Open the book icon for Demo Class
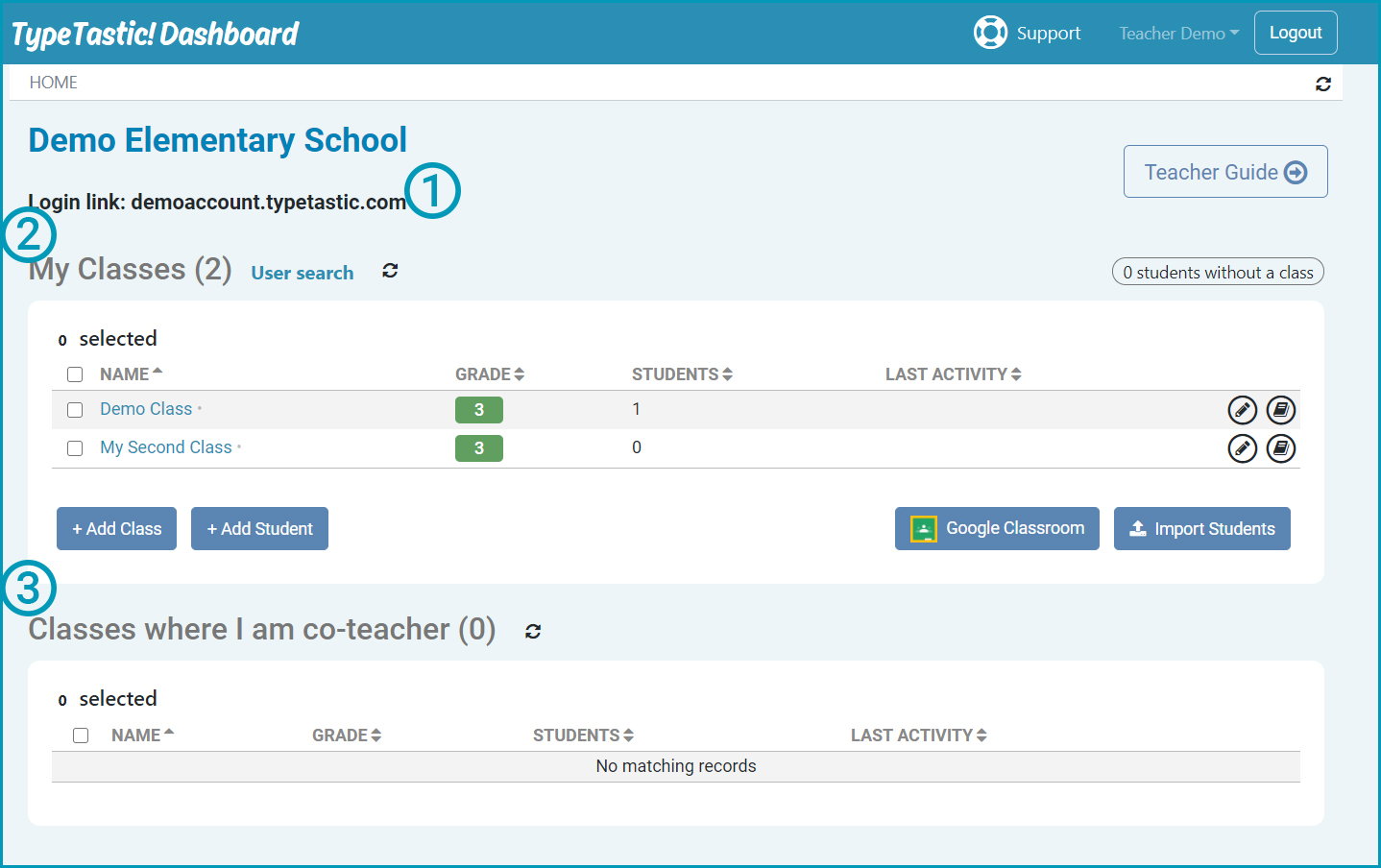 (1280, 410)
